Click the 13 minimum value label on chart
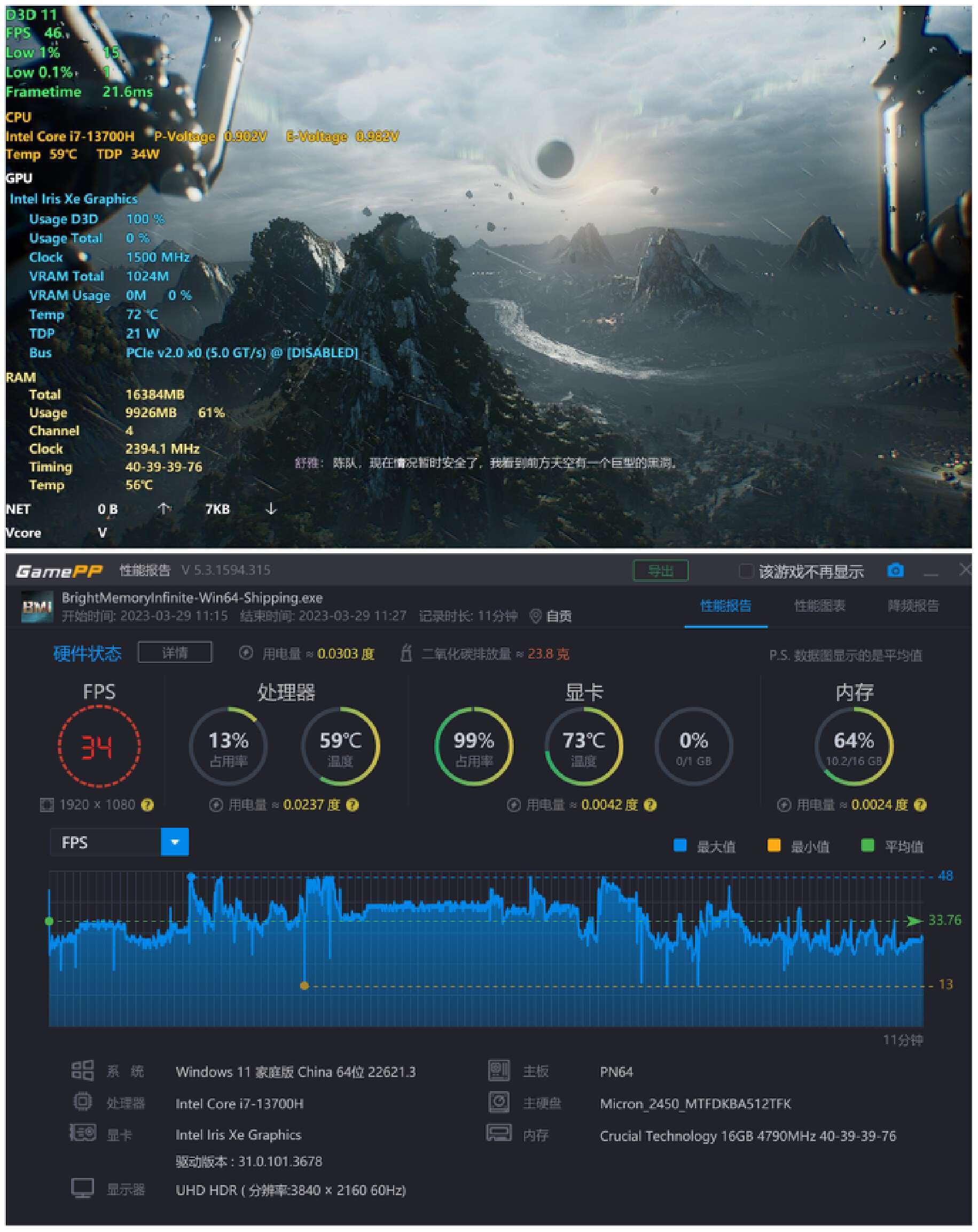 [x=945, y=985]
